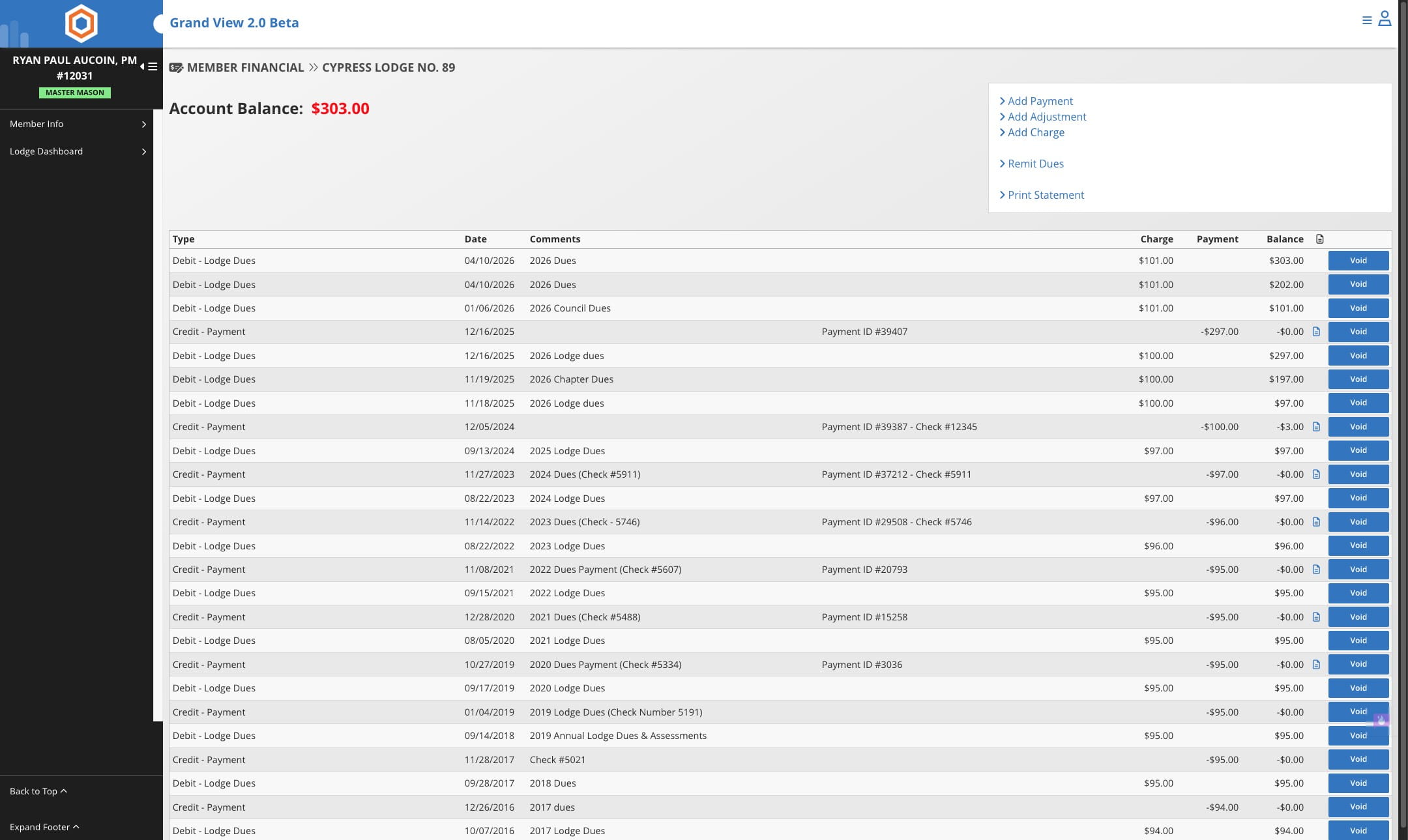Void the 2026 Council Dues charge
The image size is (1408, 840).
click(x=1358, y=308)
